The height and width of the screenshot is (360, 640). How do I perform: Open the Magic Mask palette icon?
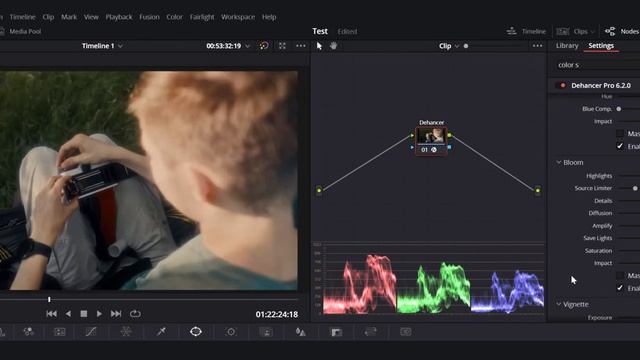[x=266, y=332]
